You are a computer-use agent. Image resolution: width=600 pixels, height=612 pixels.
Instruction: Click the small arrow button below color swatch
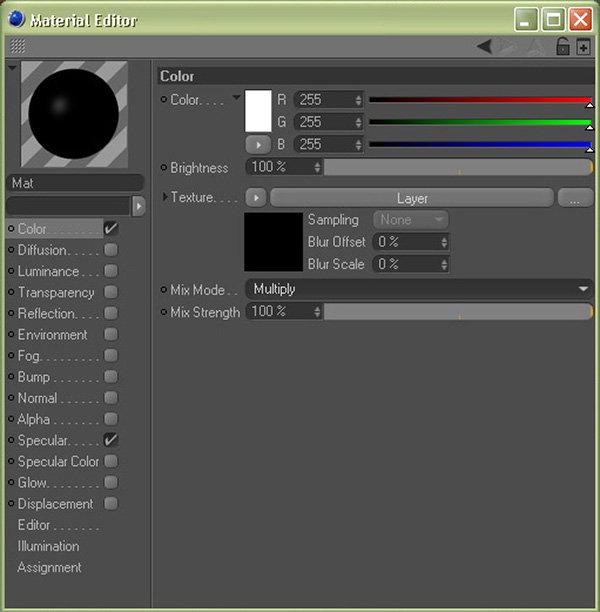258,144
